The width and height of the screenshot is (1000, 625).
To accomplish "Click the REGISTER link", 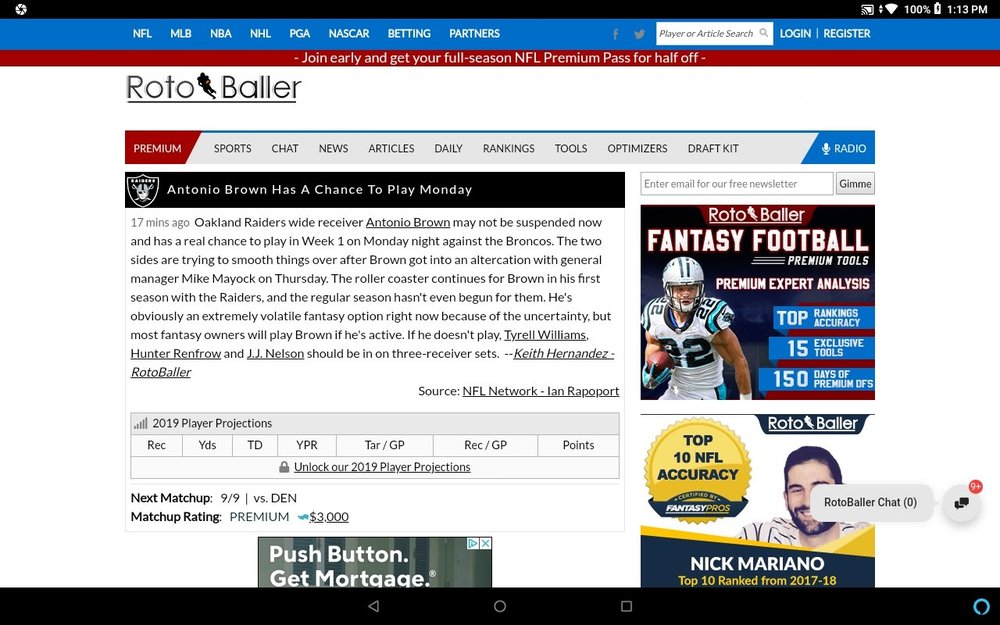I will coord(847,34).
